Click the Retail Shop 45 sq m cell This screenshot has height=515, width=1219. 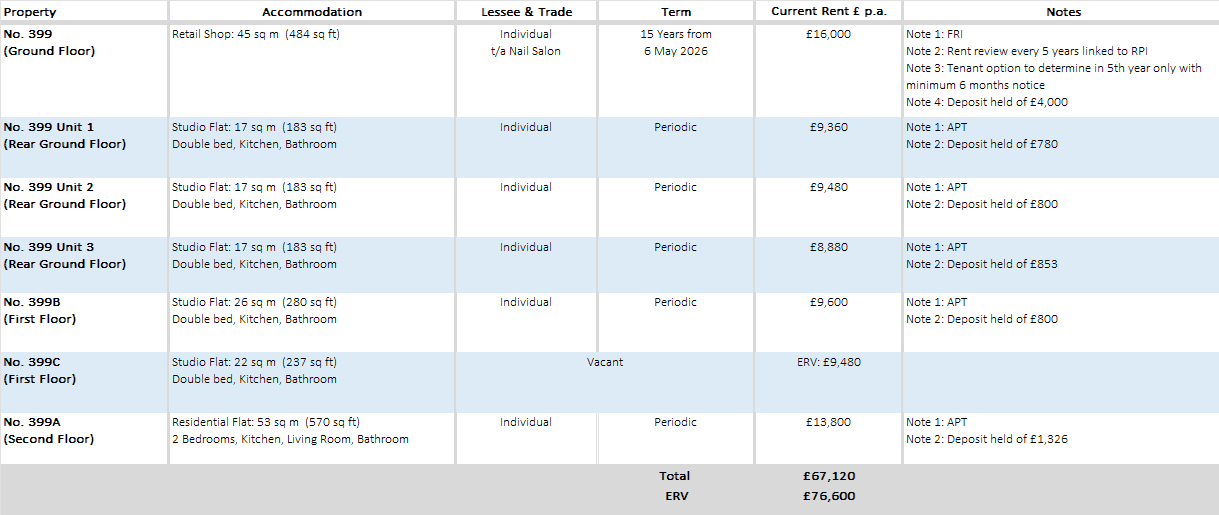coord(312,70)
